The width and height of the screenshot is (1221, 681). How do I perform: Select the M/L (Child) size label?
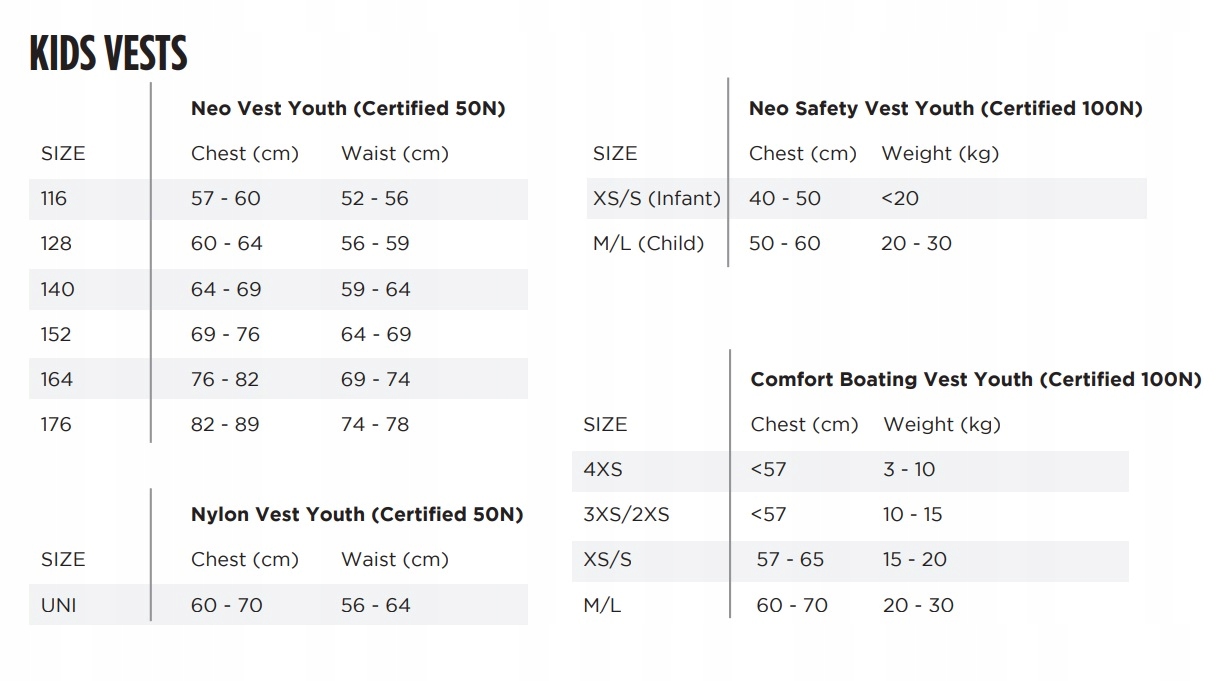point(648,243)
